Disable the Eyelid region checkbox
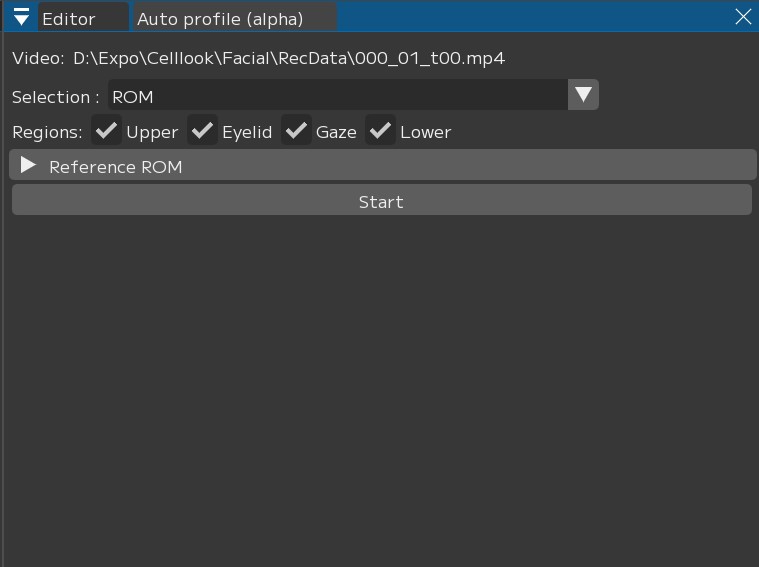Screen dimensions: 759x567 [202, 131]
